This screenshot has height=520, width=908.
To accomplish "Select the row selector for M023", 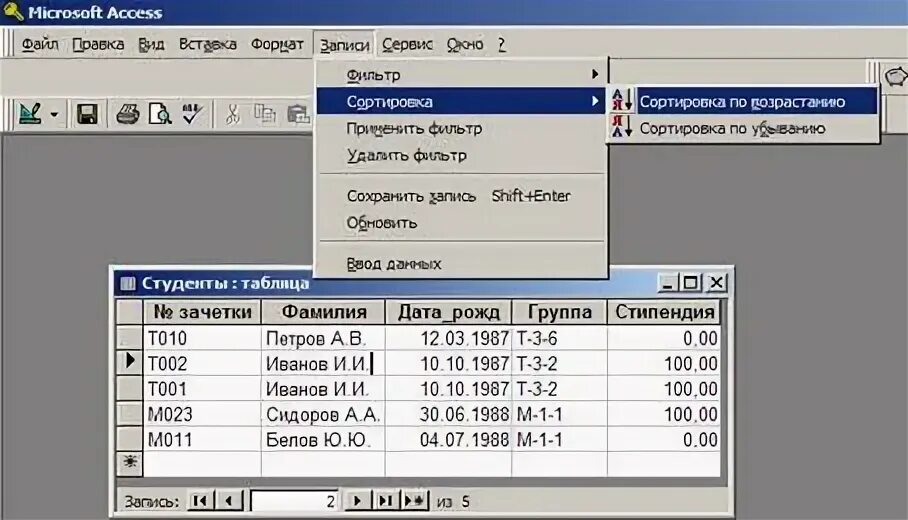I will tap(130, 414).
